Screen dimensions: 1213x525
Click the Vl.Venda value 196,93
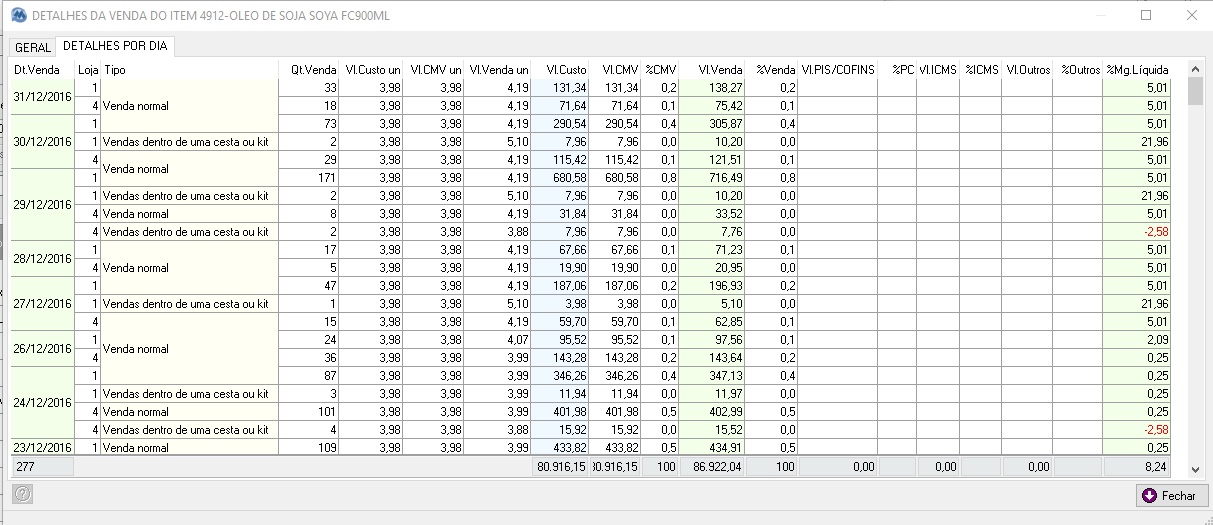pyautogui.click(x=712, y=285)
